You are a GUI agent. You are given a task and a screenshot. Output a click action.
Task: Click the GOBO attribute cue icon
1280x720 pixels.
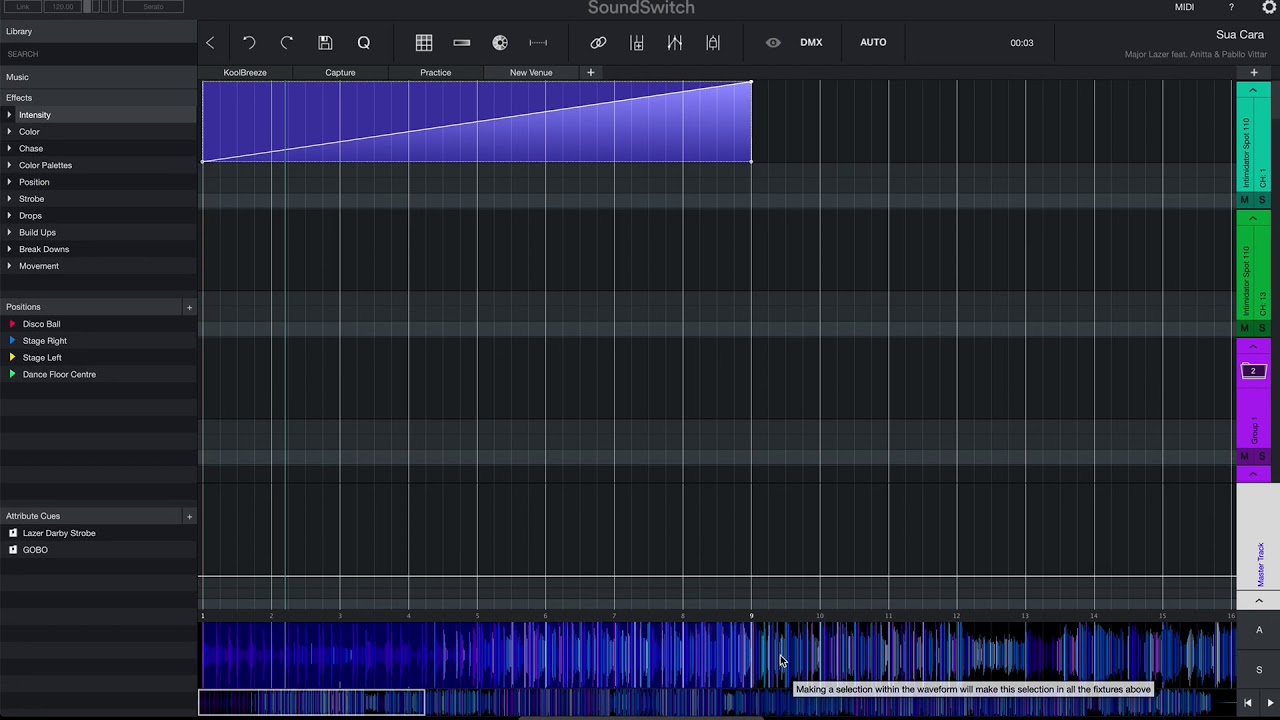(x=13, y=550)
